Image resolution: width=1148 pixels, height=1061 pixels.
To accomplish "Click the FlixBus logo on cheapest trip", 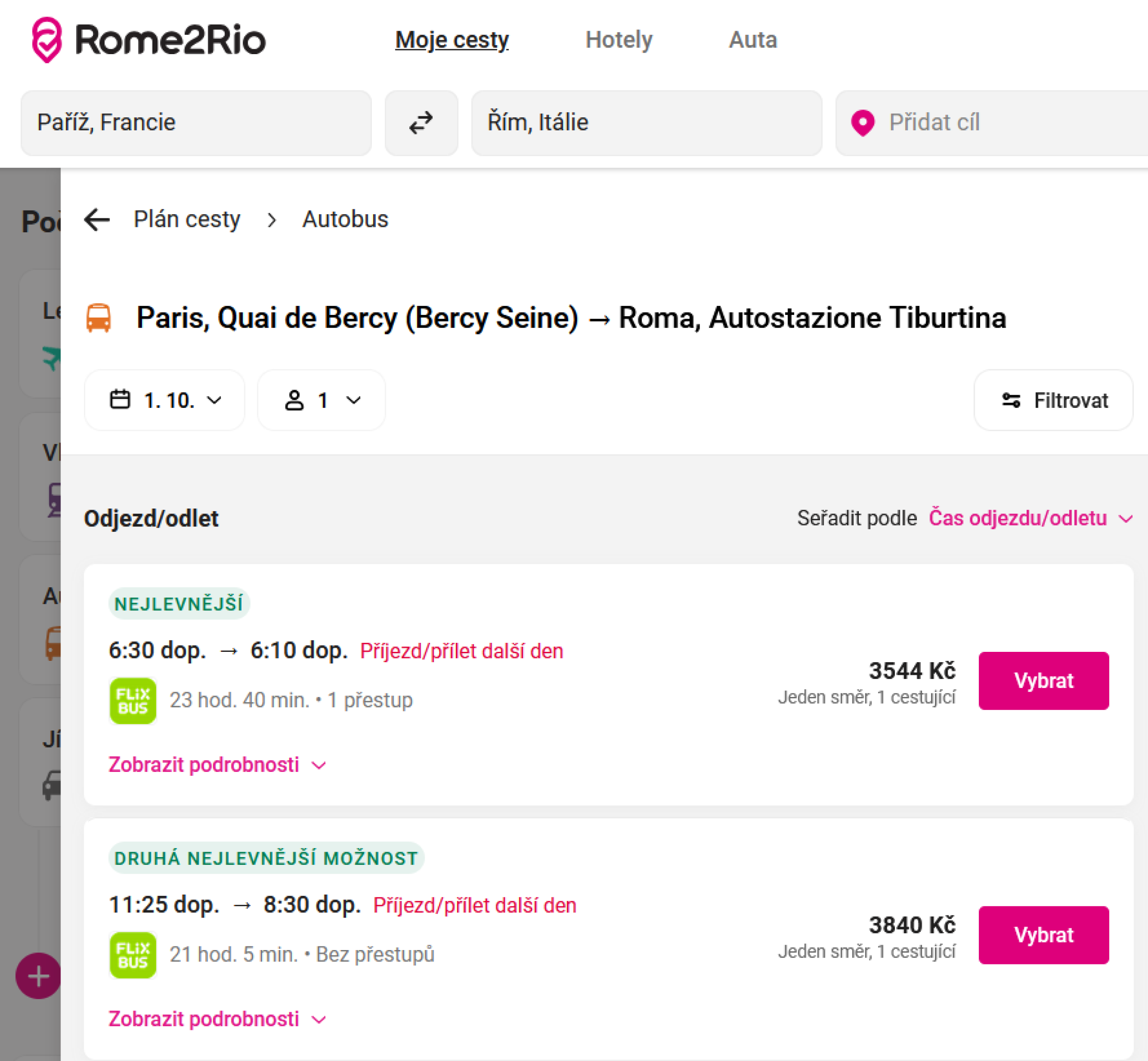I will coord(133,701).
